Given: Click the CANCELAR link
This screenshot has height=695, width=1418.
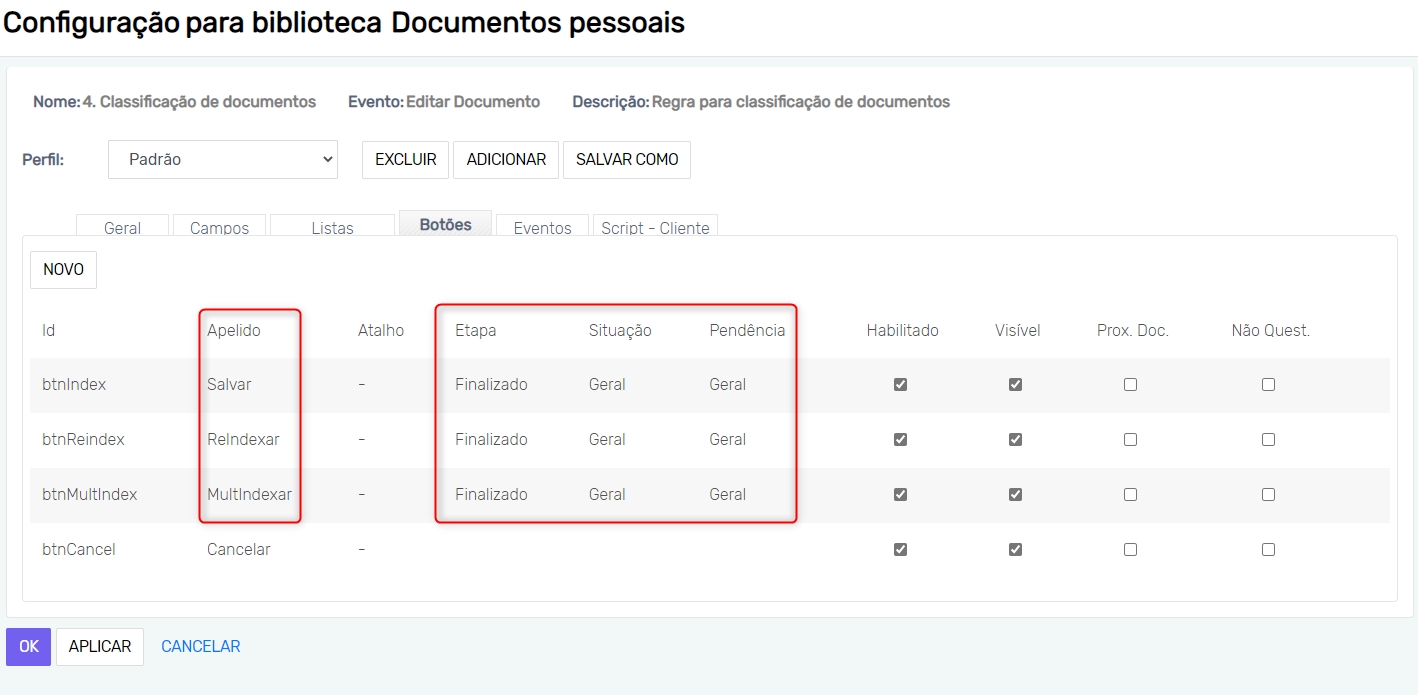Looking at the screenshot, I should [200, 647].
